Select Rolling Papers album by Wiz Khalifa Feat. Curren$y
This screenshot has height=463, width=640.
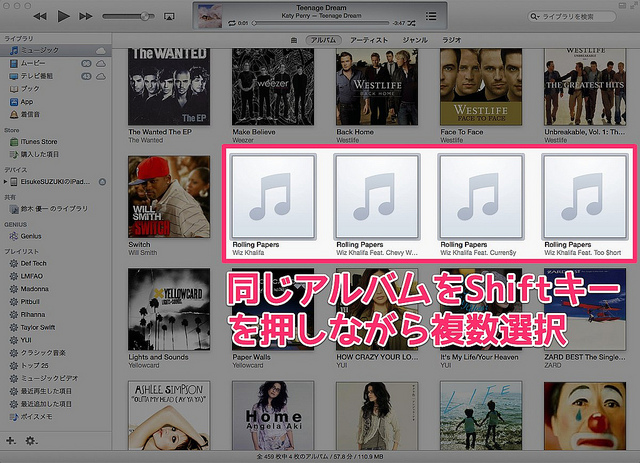tap(481, 196)
